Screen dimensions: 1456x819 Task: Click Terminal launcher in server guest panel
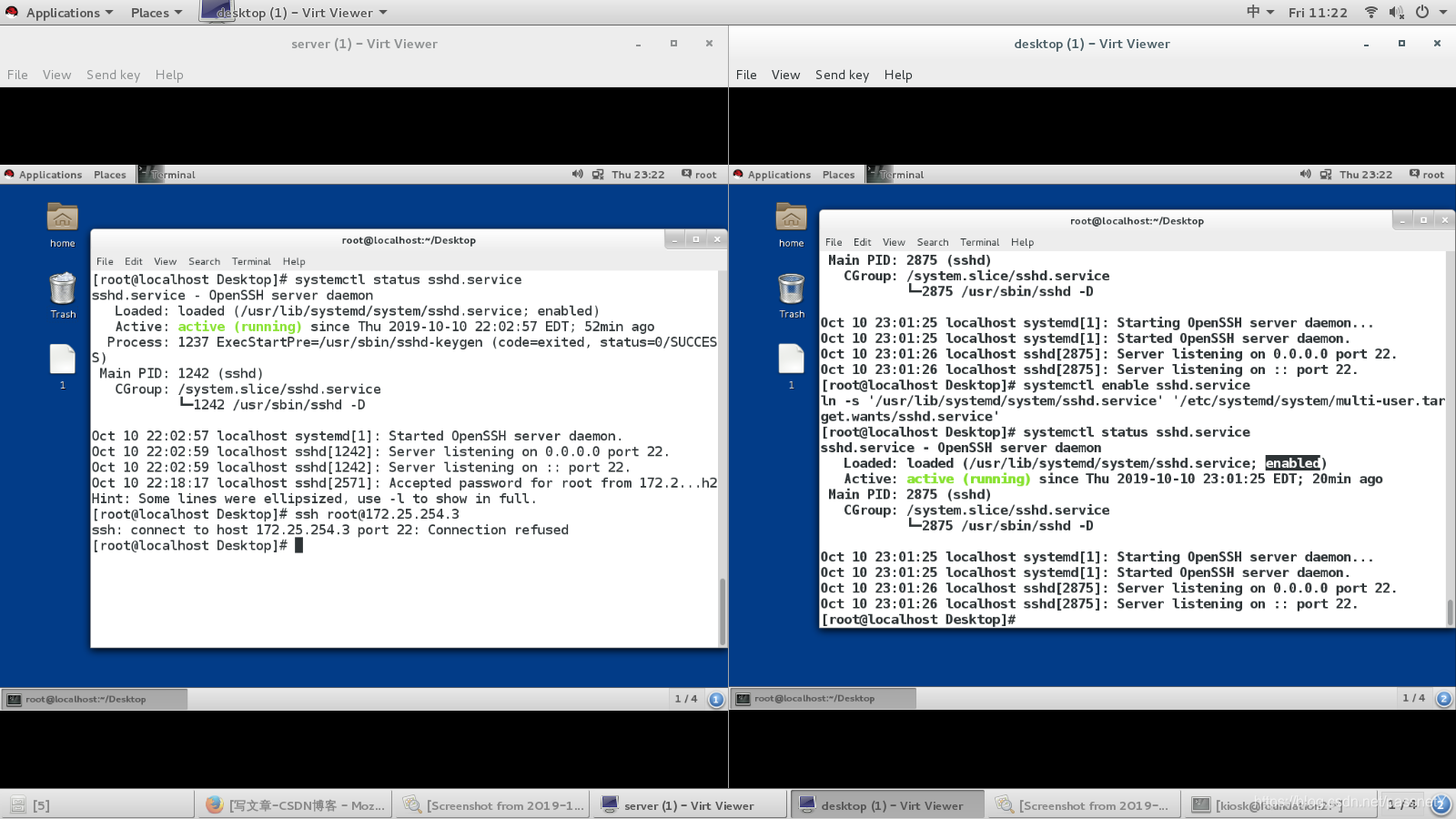point(167,175)
